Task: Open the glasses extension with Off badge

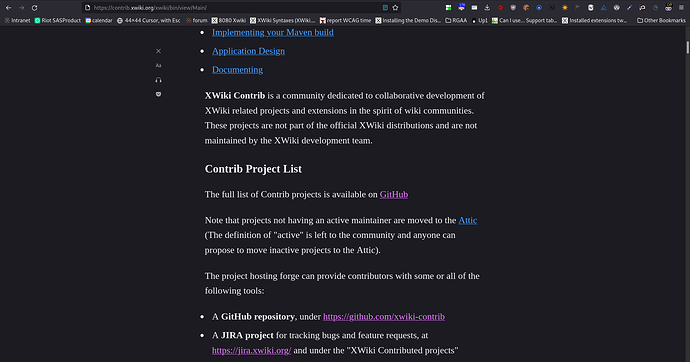Action: (668, 7)
